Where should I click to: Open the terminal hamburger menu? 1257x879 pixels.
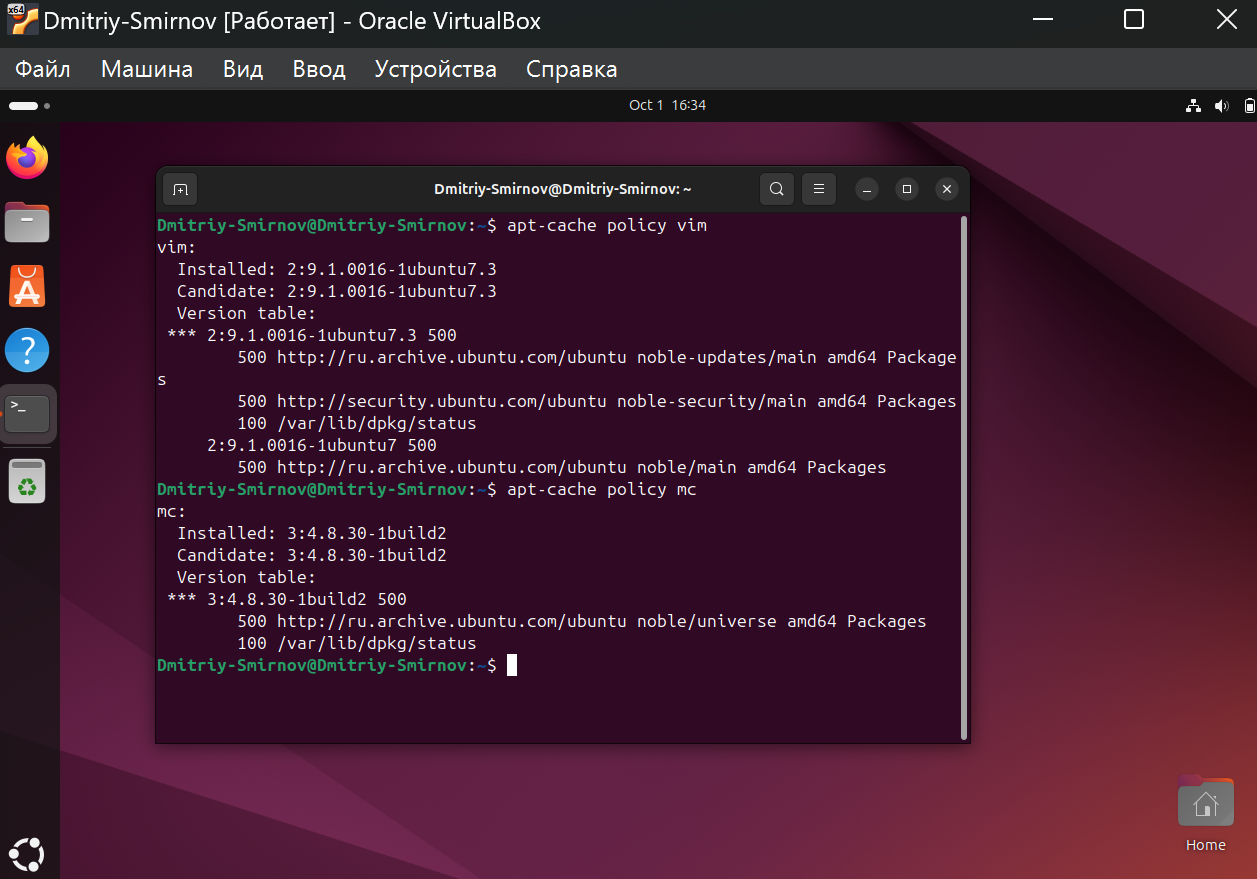819,188
